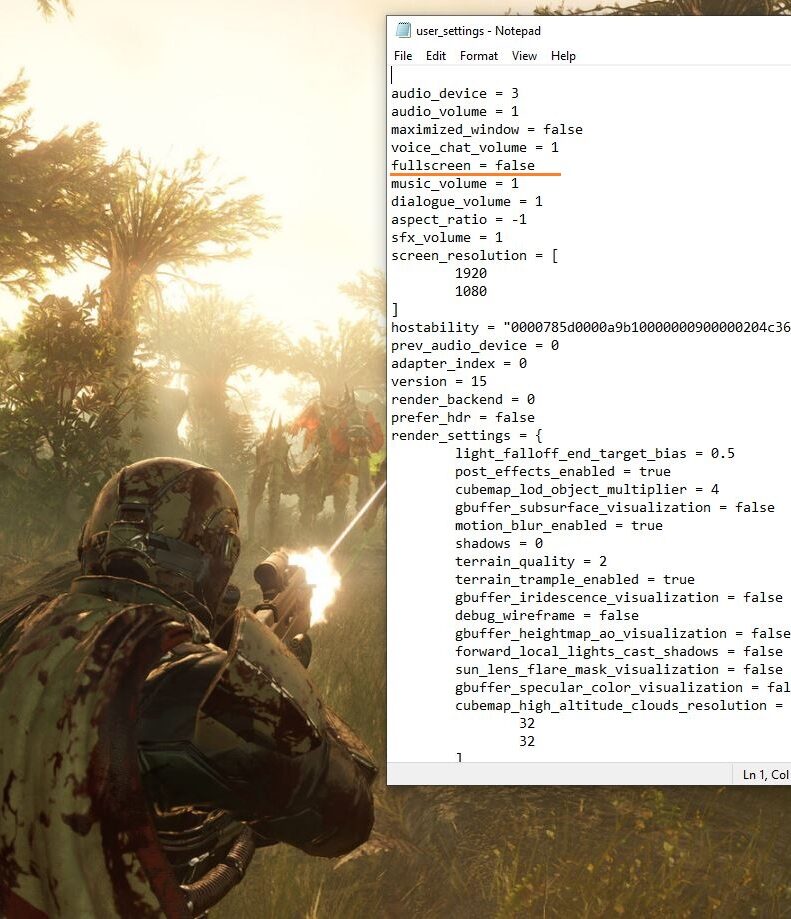Screen dimensions: 791x919
Task: Click the line "prev_audio_device = 0"
Action: tap(475, 346)
